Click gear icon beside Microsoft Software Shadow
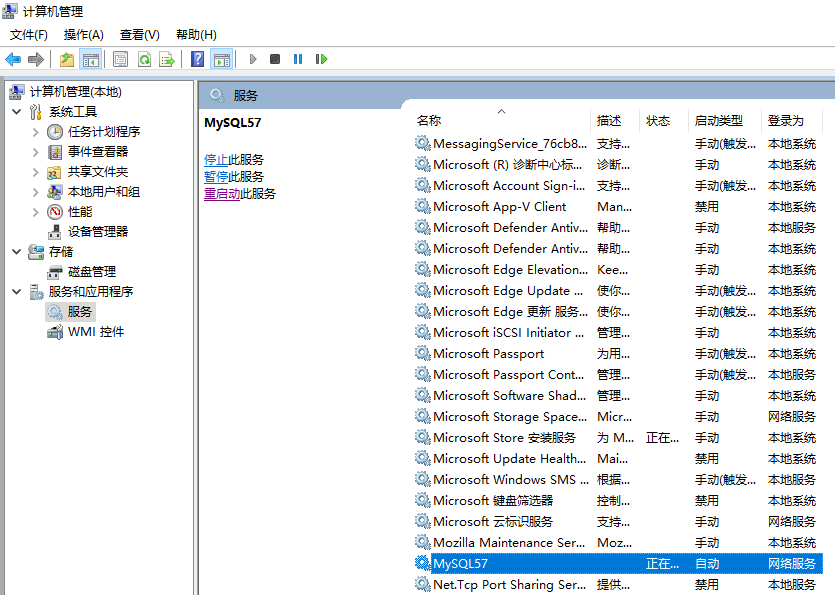Image resolution: width=835 pixels, height=595 pixels. pos(423,395)
